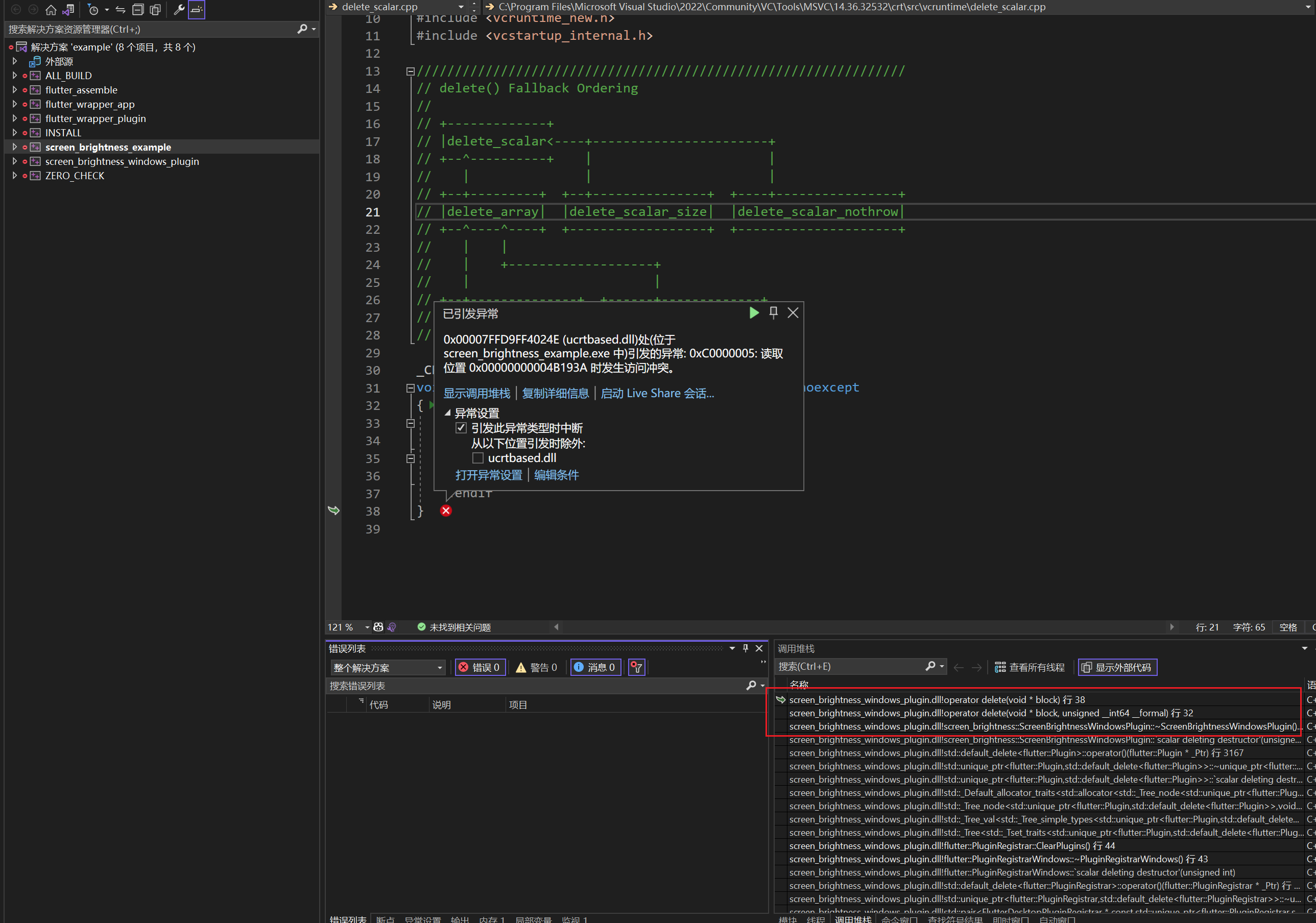Click the filter icon in the error list toolbar

[x=636, y=667]
